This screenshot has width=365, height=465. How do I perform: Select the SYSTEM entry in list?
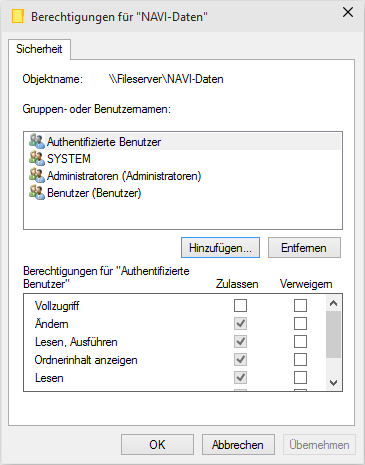pos(183,159)
